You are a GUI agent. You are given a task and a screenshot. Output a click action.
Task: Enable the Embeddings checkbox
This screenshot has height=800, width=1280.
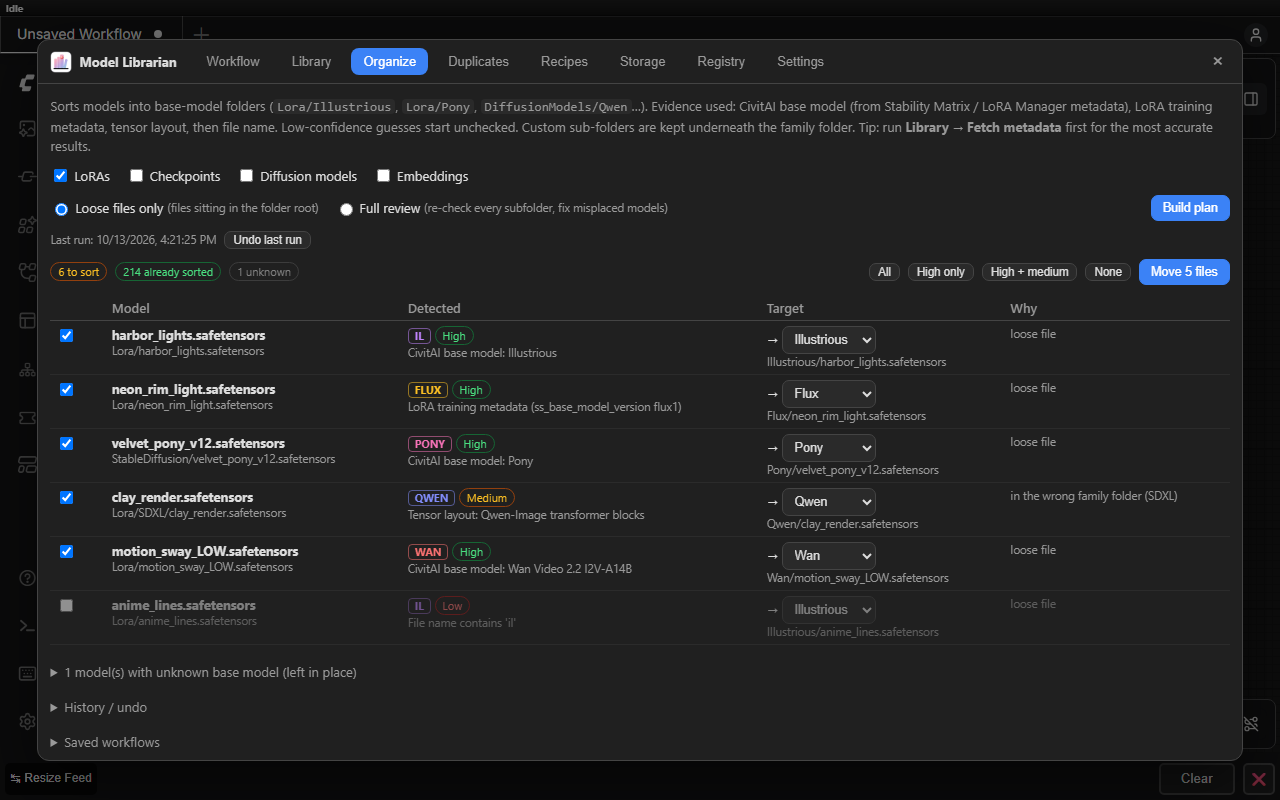tap(383, 176)
